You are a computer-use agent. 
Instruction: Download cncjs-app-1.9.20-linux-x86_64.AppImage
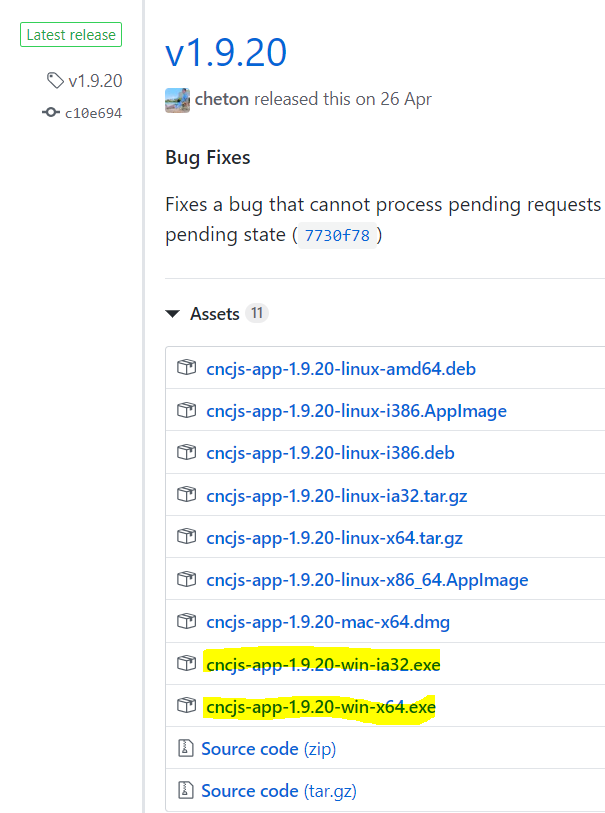point(367,580)
